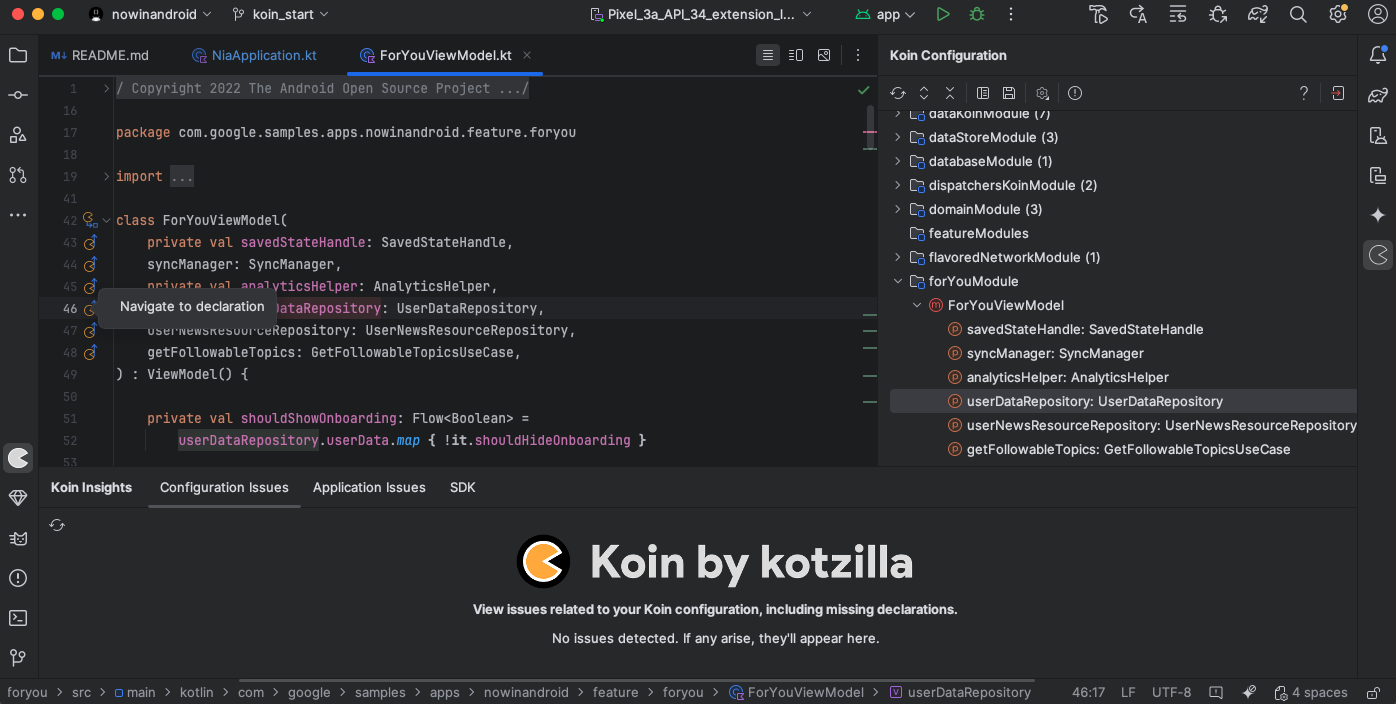Click the Run app play button
Viewport: 1396px width, 704px height.
coord(942,14)
